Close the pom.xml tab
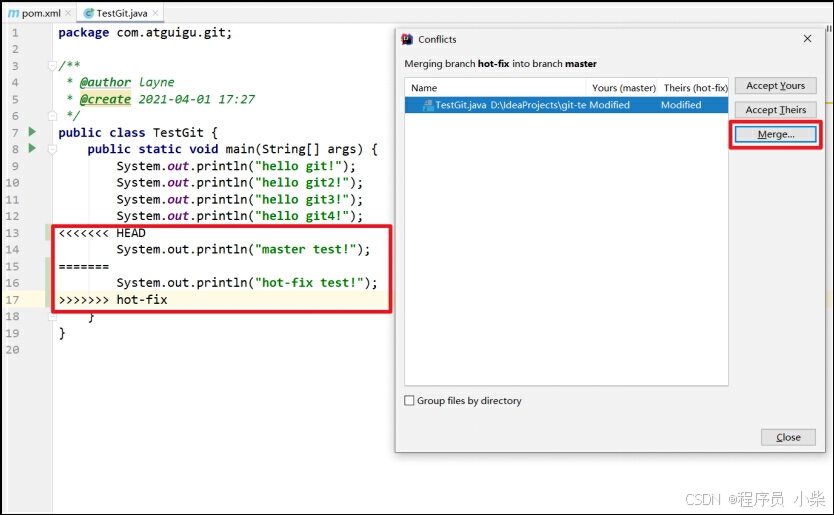The image size is (834, 515). coord(68,13)
